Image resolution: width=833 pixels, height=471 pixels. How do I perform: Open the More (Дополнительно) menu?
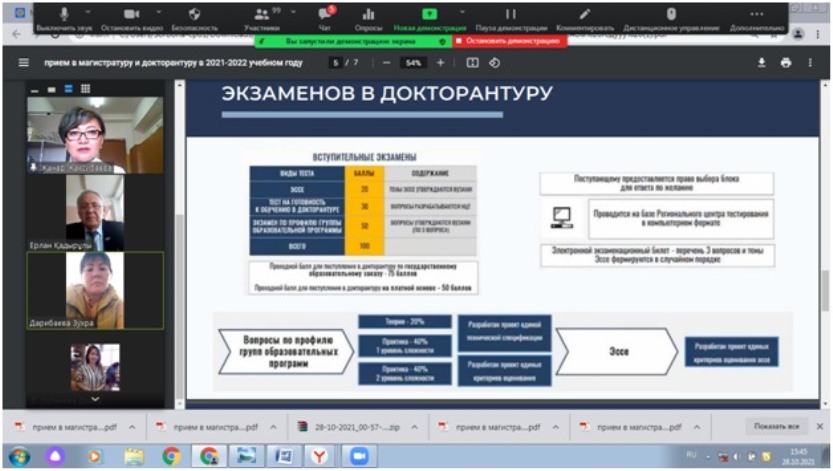tap(755, 15)
